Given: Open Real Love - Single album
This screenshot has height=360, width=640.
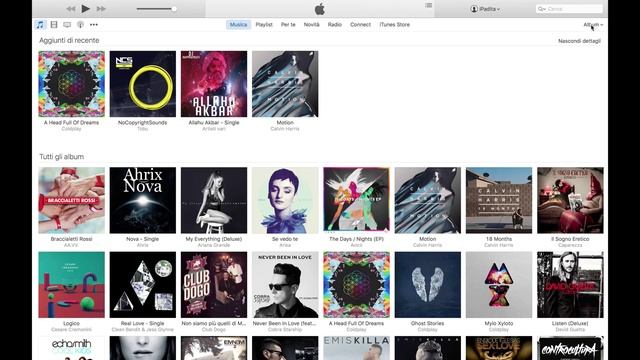Looking at the screenshot, I should tap(143, 284).
